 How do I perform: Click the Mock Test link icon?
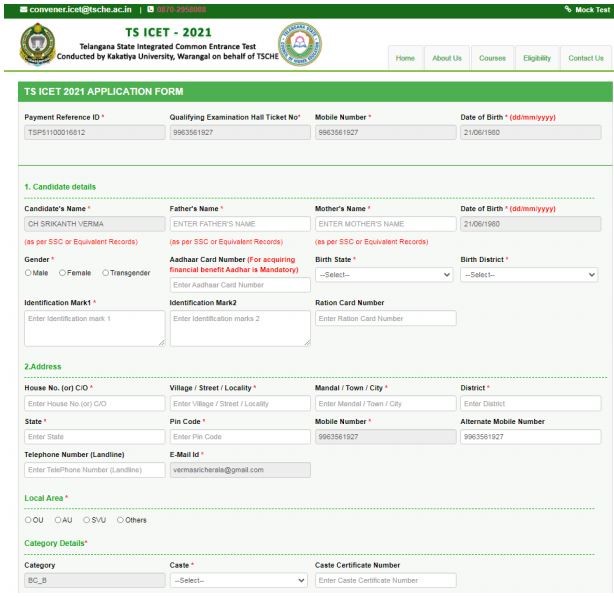click(568, 9)
